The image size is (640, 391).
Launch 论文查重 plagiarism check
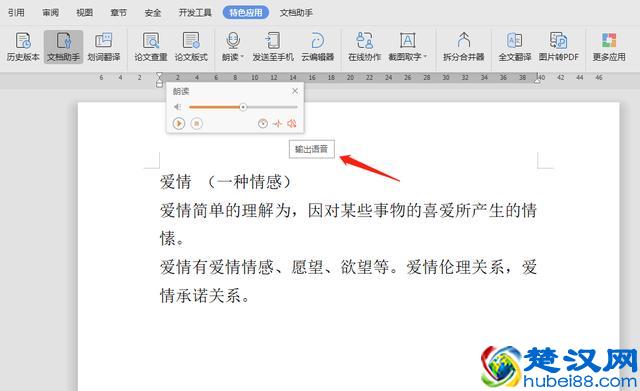click(x=151, y=47)
